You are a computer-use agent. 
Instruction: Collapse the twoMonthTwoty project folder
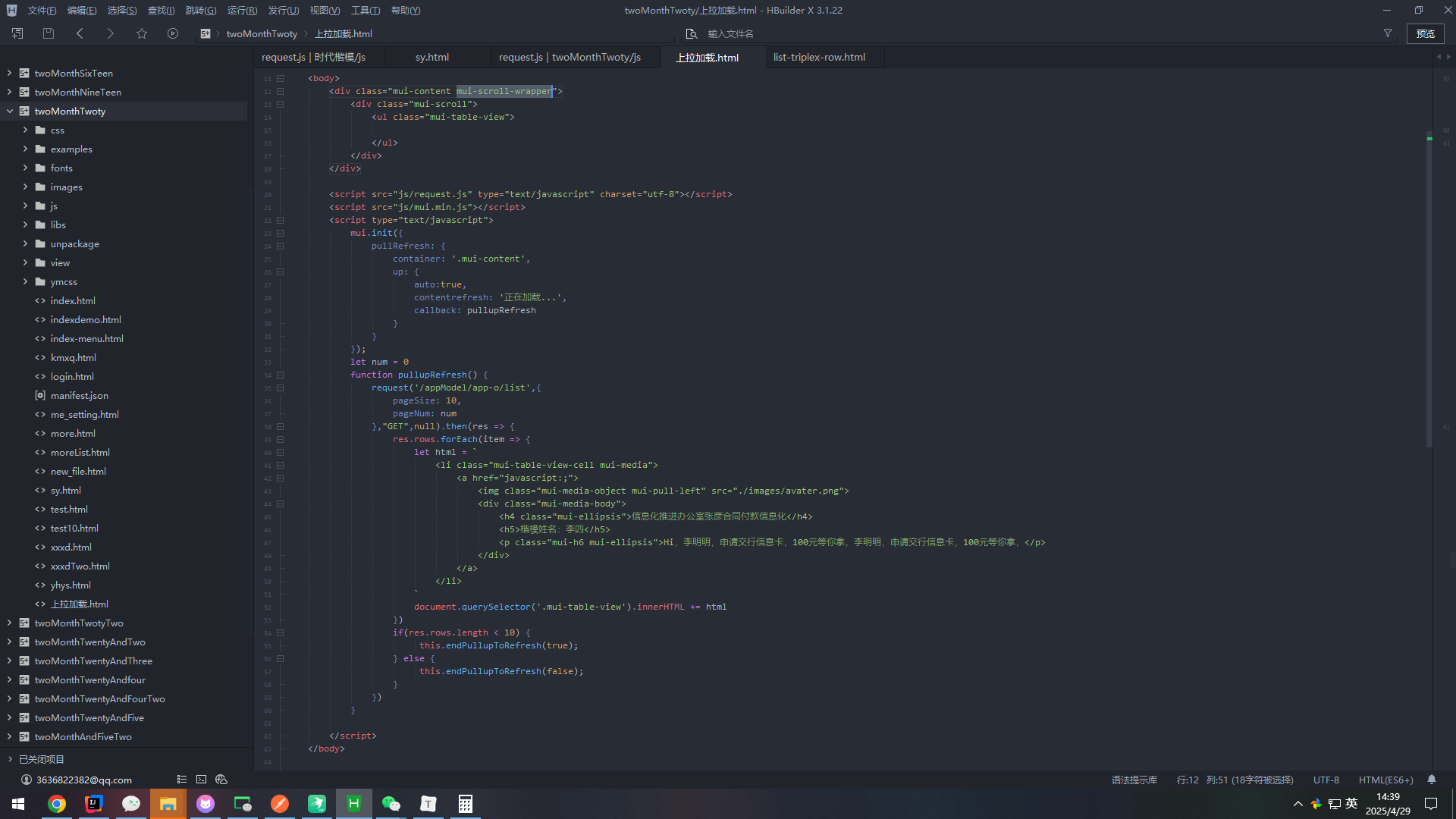[x=10, y=111]
